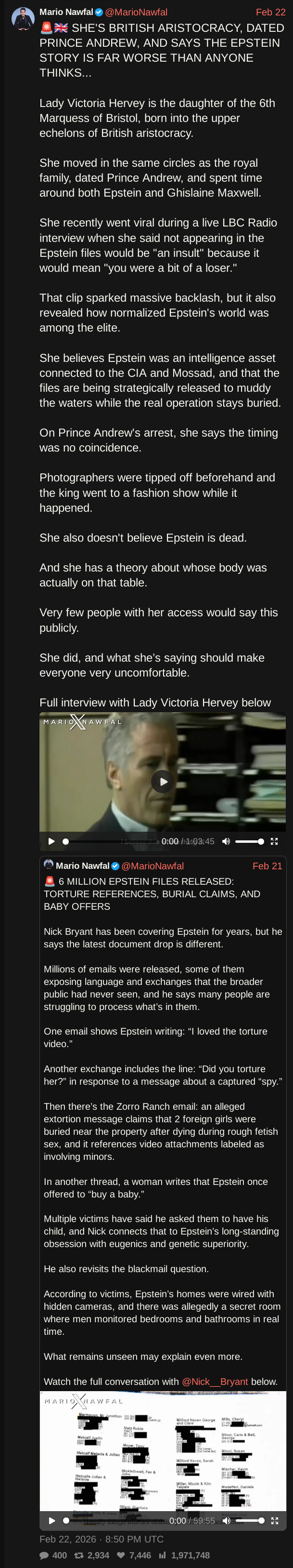Follow the @Nick__Bryant mention link
Viewport: 293px width, 1568px height.
tap(215, 1382)
